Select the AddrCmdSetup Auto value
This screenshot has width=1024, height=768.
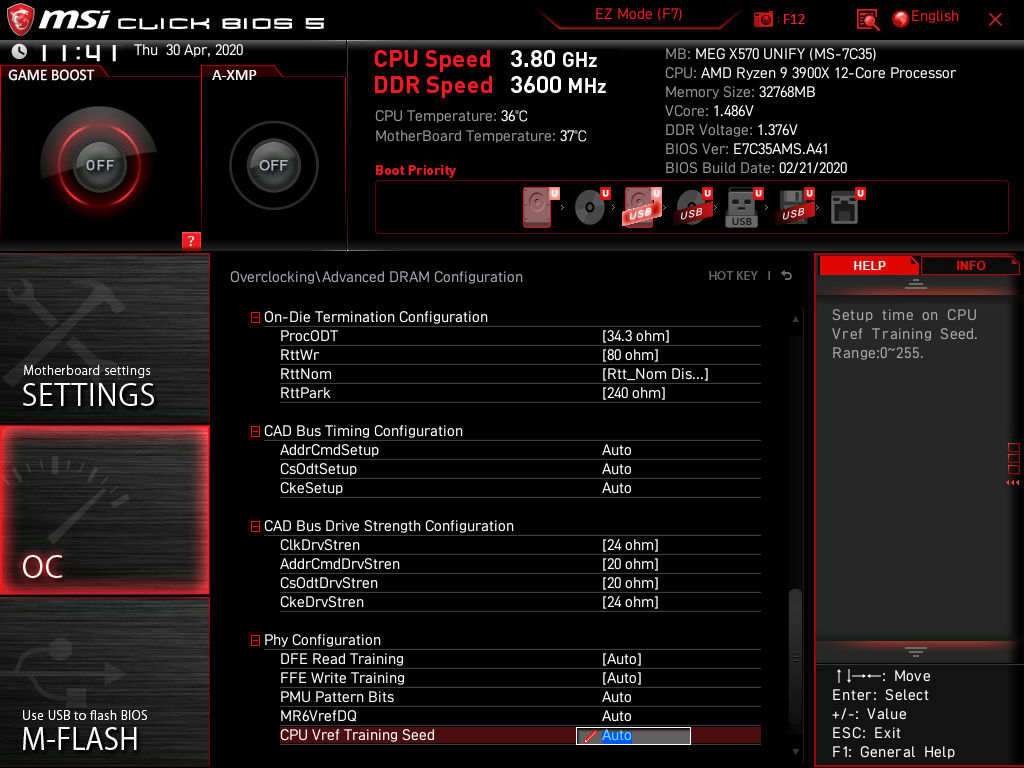pyautogui.click(x=616, y=450)
